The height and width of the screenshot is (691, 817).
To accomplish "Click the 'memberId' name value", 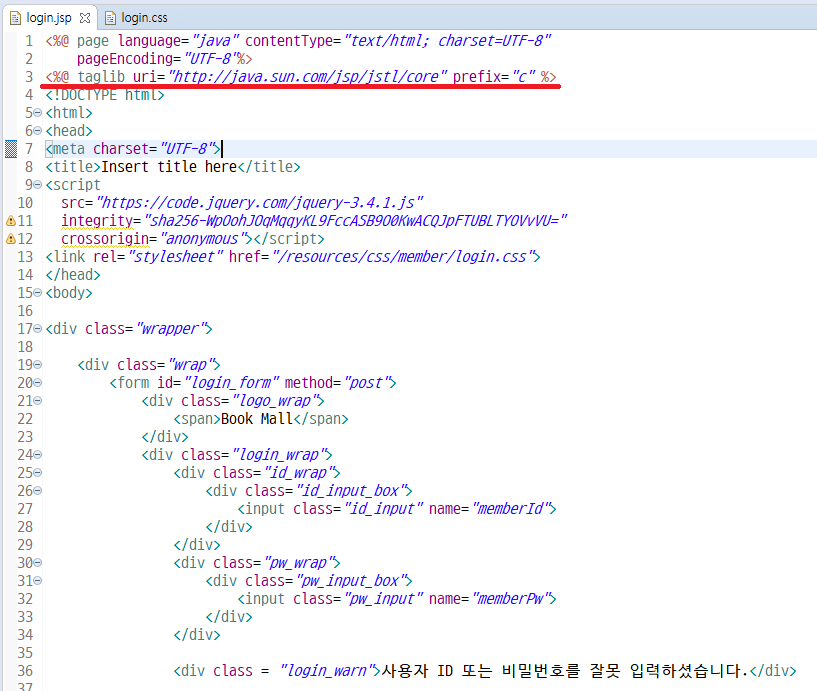I will (511, 509).
